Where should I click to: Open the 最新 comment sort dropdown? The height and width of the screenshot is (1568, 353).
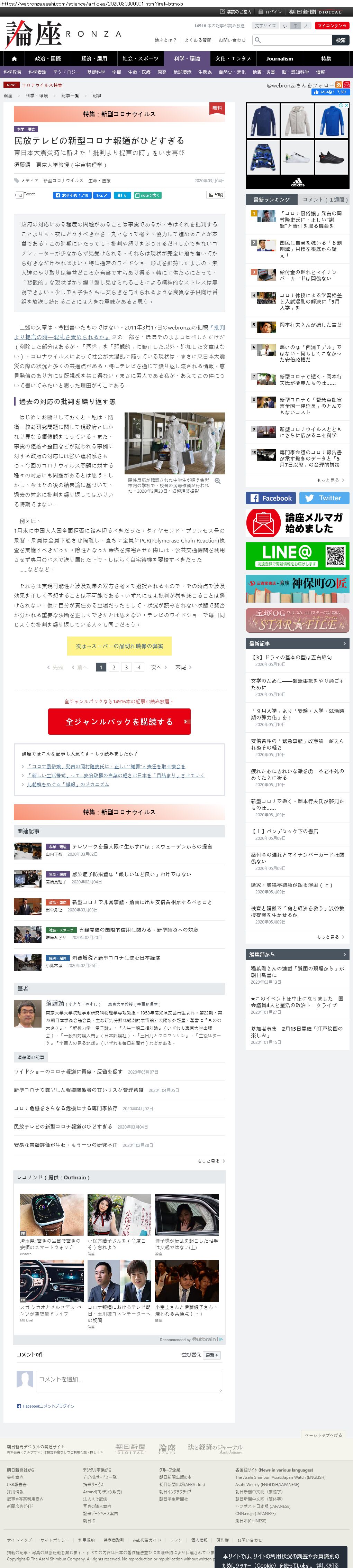click(x=211, y=1355)
